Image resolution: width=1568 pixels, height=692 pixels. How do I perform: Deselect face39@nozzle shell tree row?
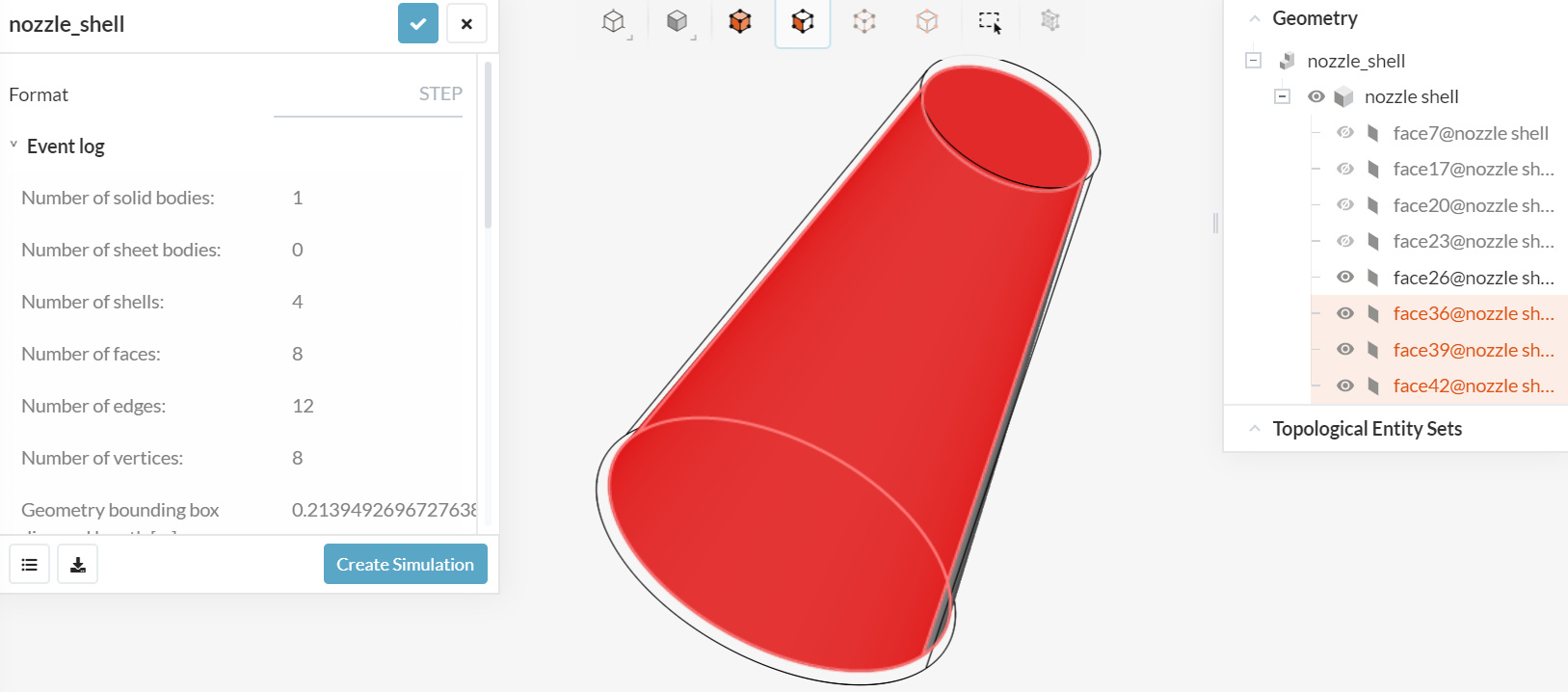click(1439, 350)
